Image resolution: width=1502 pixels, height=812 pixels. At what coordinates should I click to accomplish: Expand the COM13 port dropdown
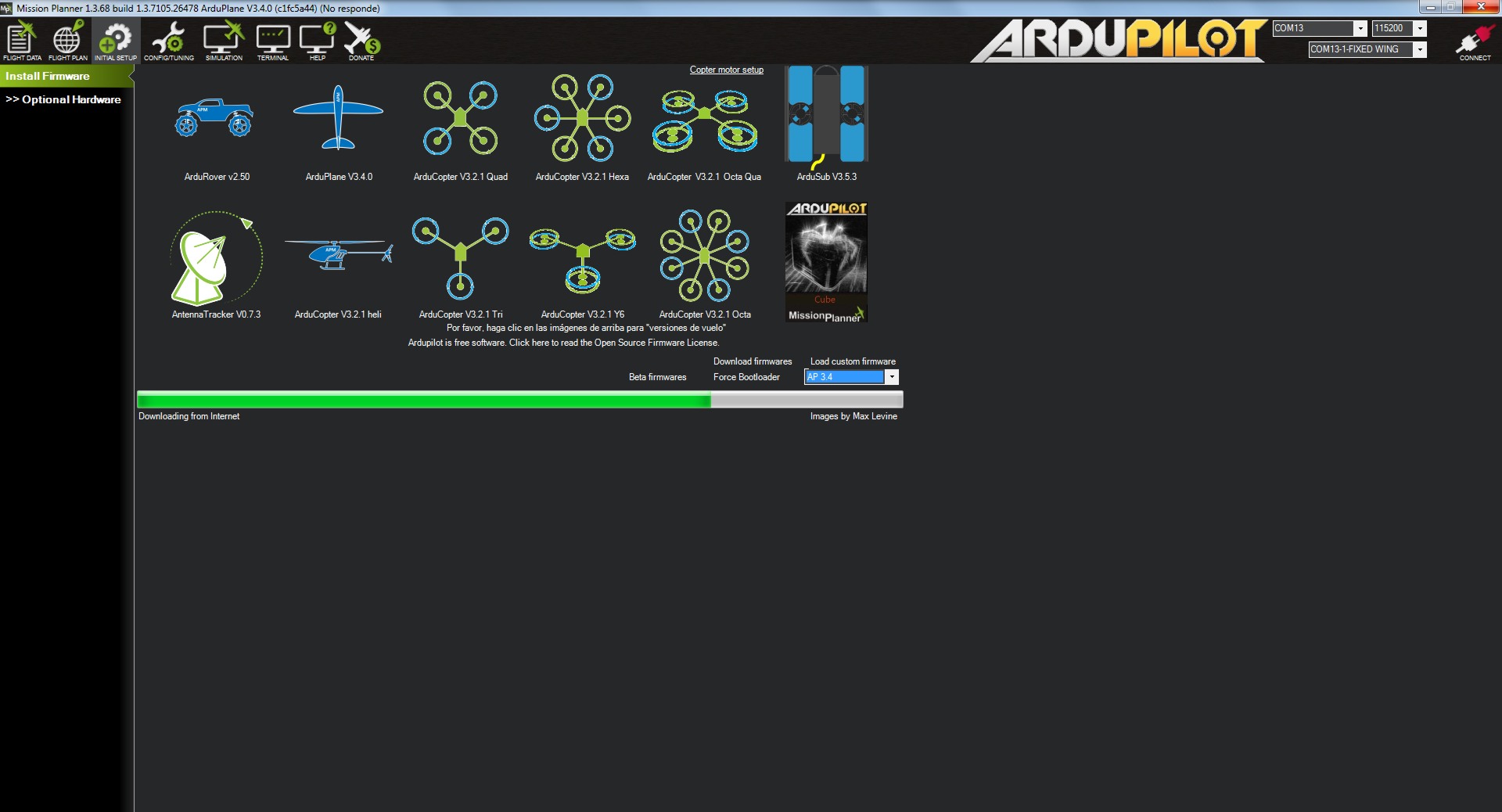tap(1360, 28)
